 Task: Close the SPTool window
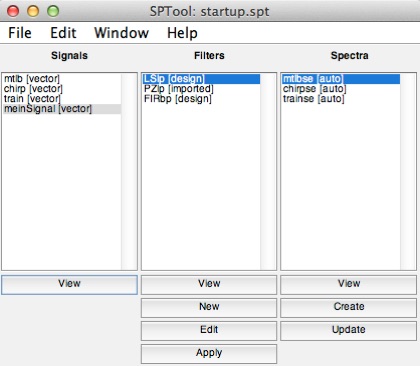coord(13,11)
